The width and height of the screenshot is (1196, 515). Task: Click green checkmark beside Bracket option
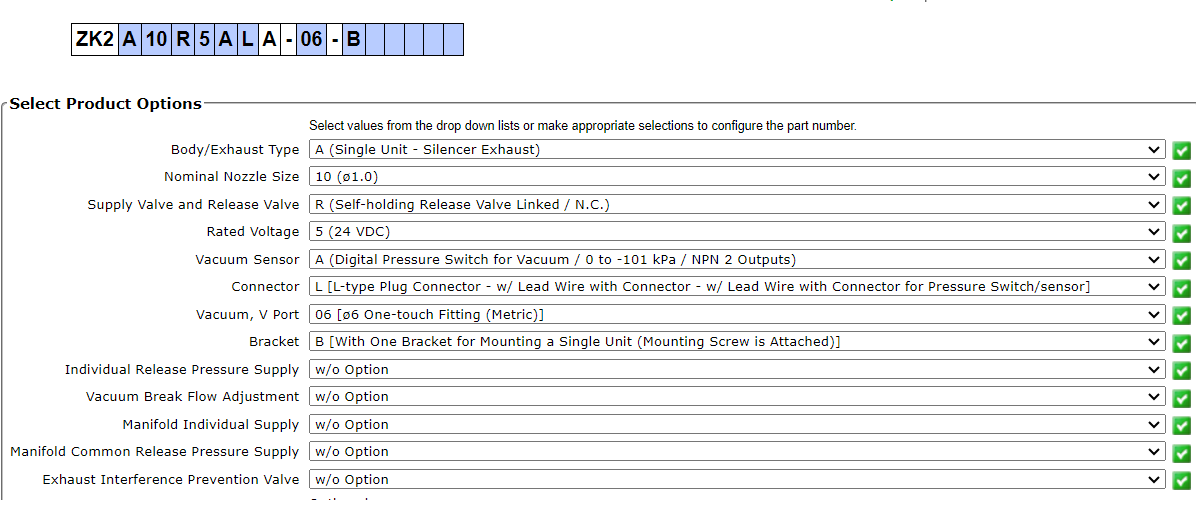click(x=1181, y=343)
